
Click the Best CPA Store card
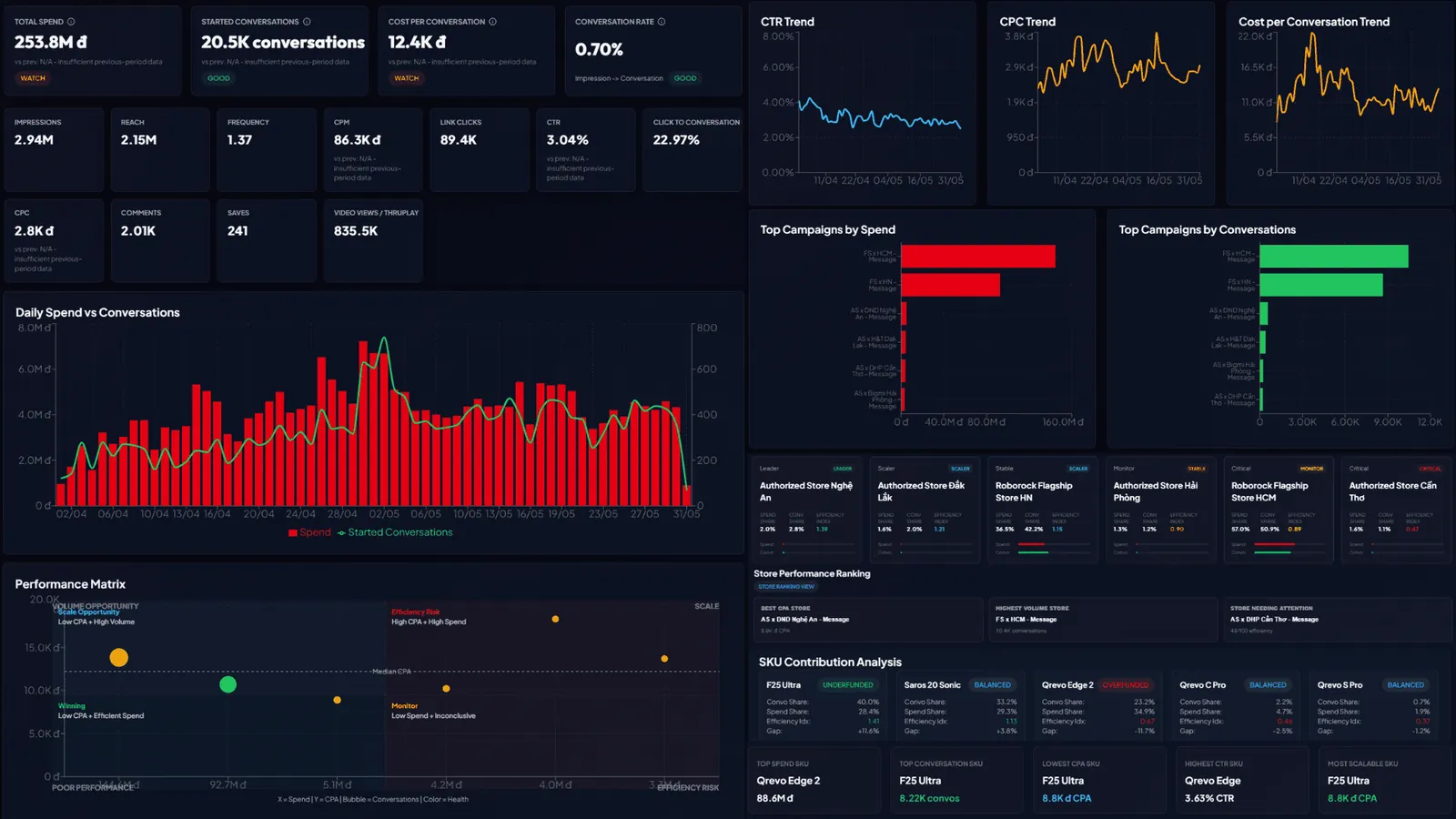click(867, 620)
